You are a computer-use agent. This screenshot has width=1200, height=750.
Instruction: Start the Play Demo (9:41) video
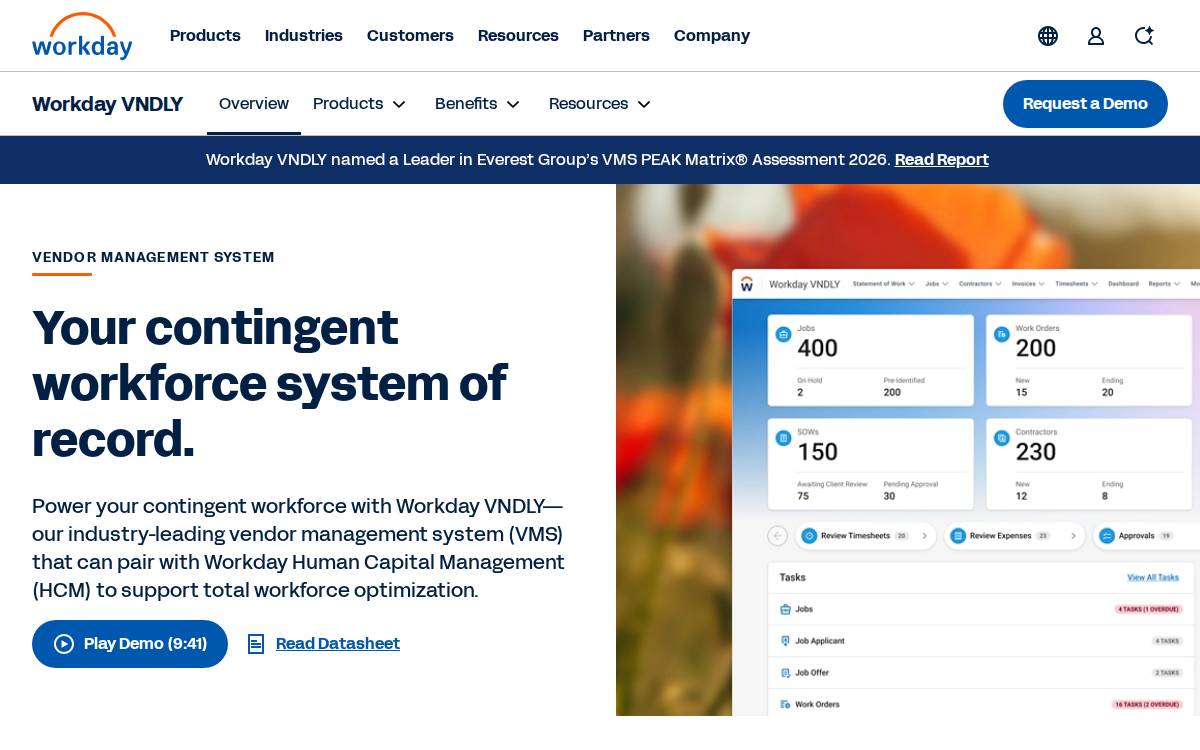tap(130, 644)
